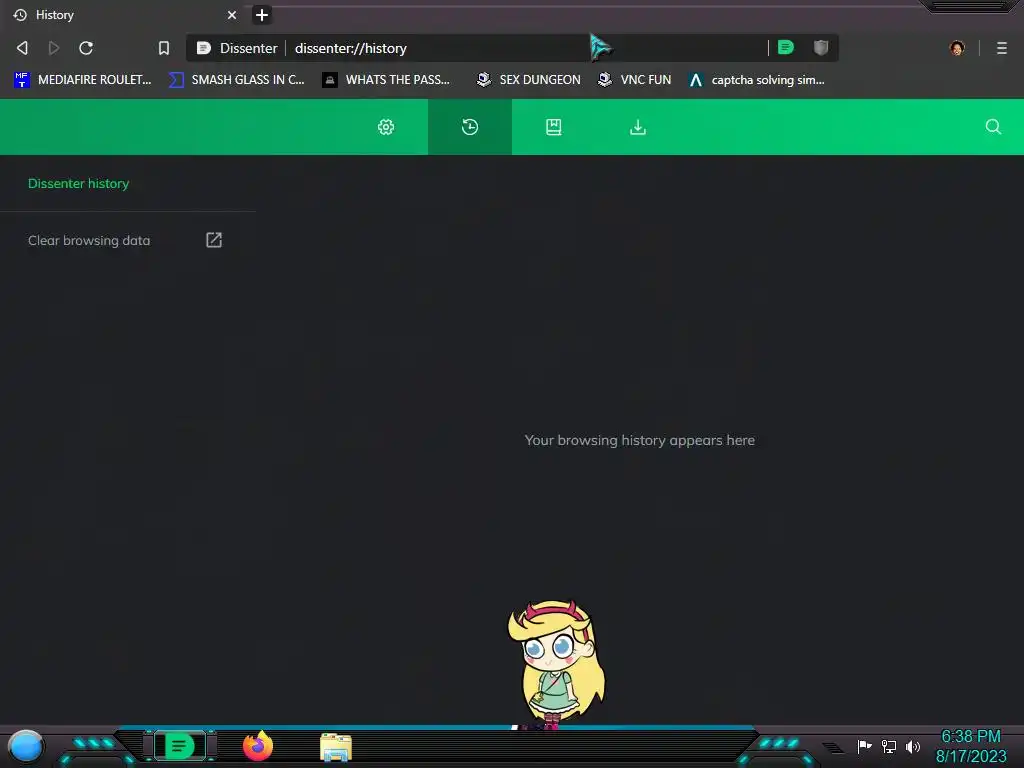Go back using the back arrow
This screenshot has height=768, width=1024.
click(x=22, y=48)
